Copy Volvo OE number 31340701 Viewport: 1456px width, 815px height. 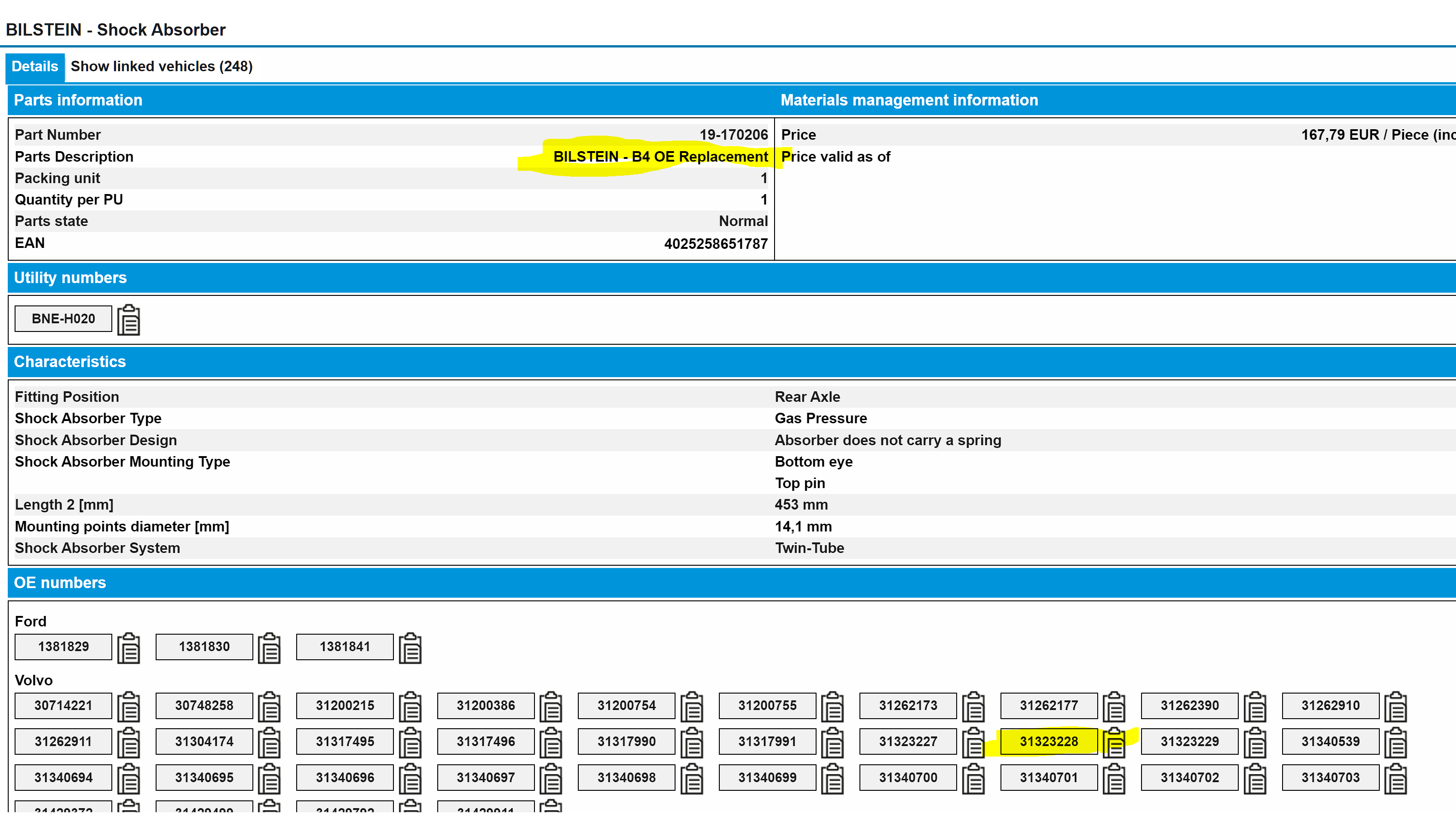(x=1115, y=779)
